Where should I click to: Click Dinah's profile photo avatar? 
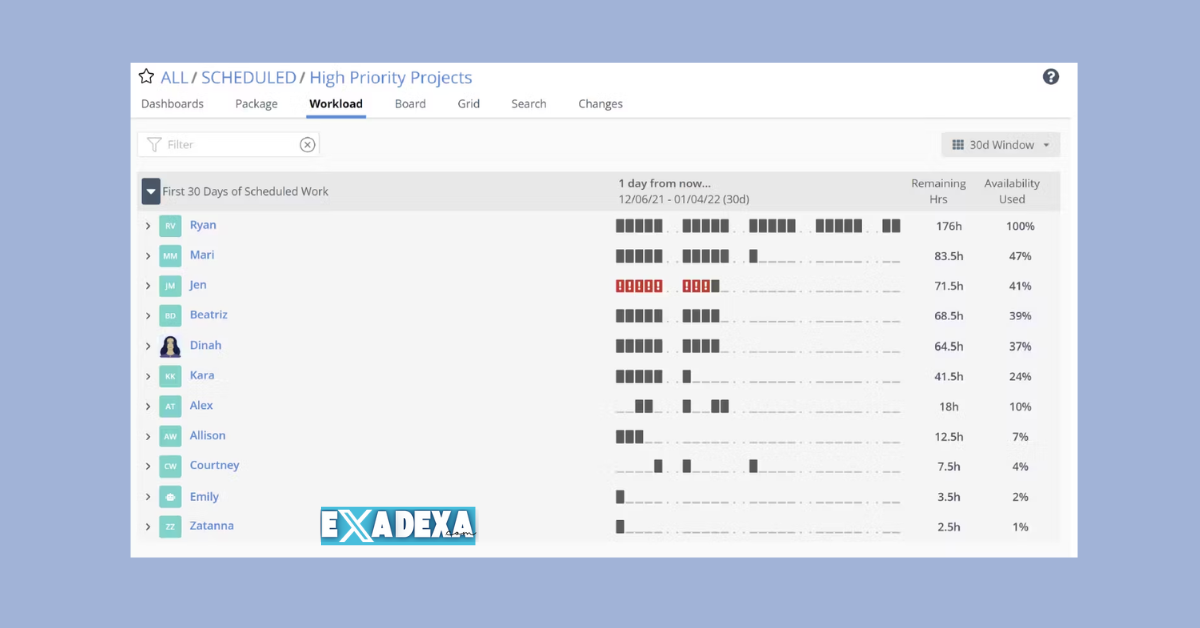coord(168,345)
